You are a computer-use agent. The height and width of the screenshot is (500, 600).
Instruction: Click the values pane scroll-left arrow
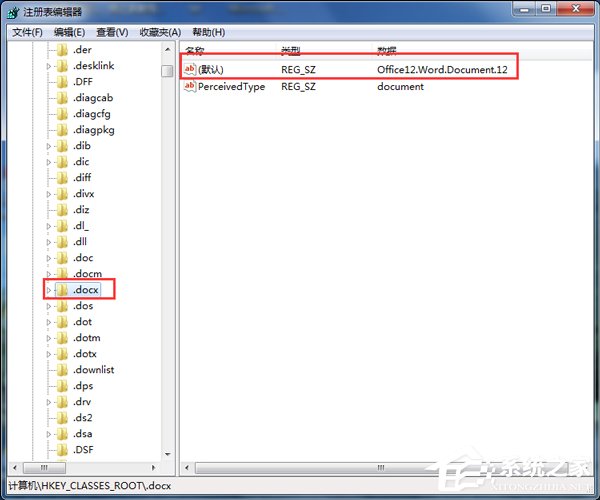[x=187, y=467]
